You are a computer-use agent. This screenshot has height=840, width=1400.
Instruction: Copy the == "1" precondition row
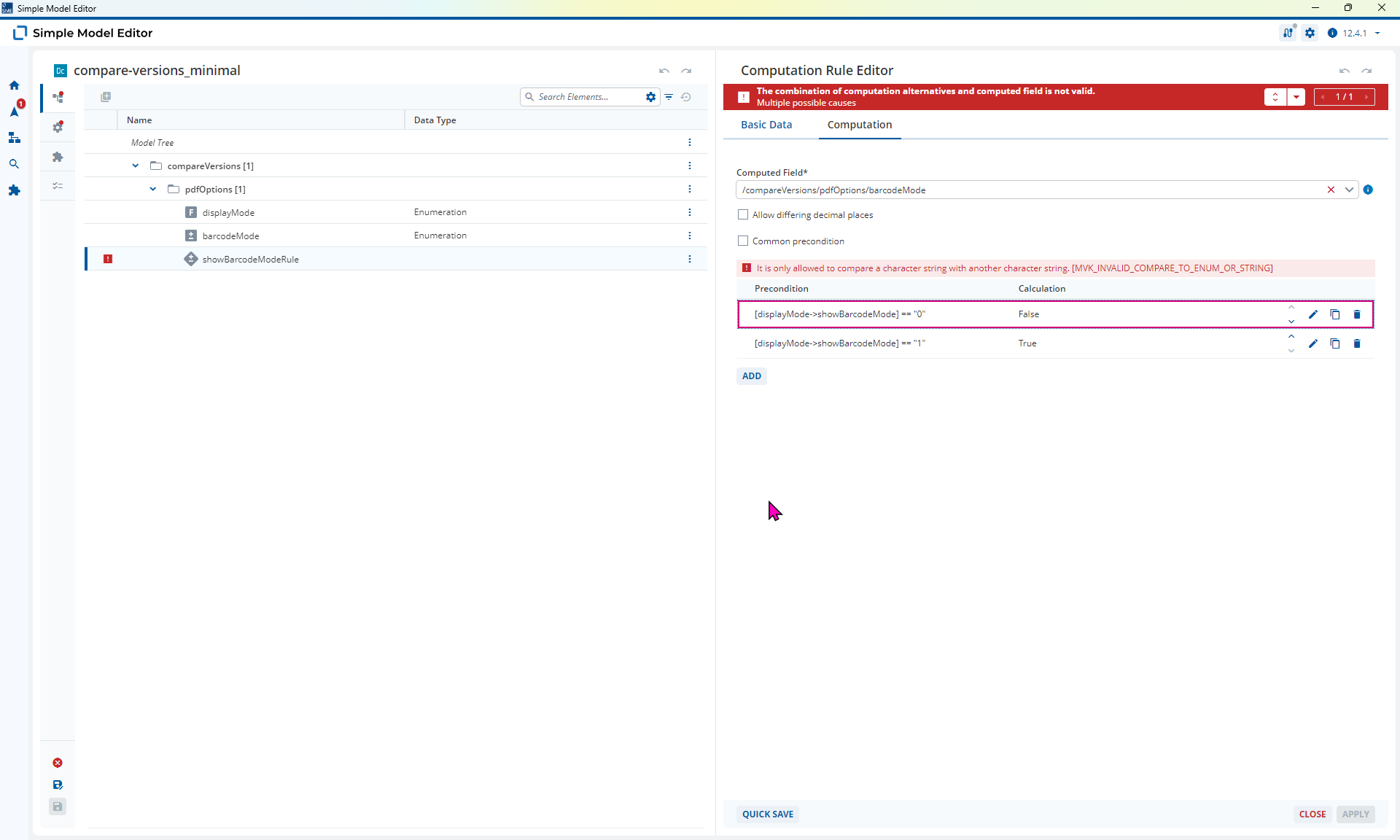tap(1335, 343)
